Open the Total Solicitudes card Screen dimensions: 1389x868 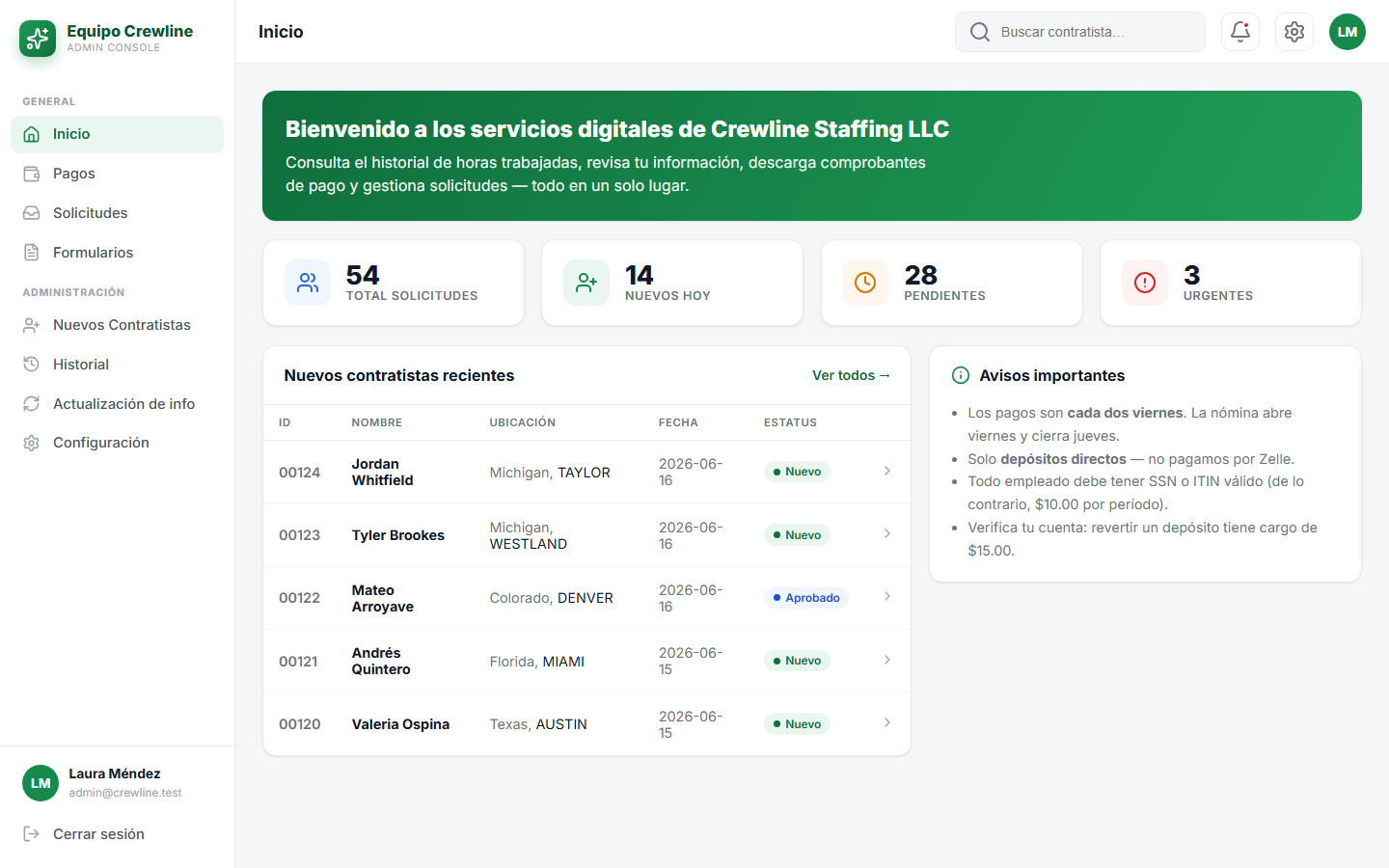coord(394,283)
